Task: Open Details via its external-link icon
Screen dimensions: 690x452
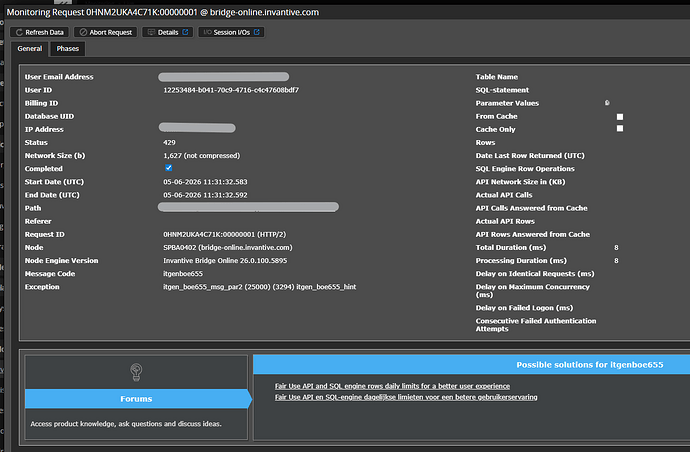Action: (185, 32)
